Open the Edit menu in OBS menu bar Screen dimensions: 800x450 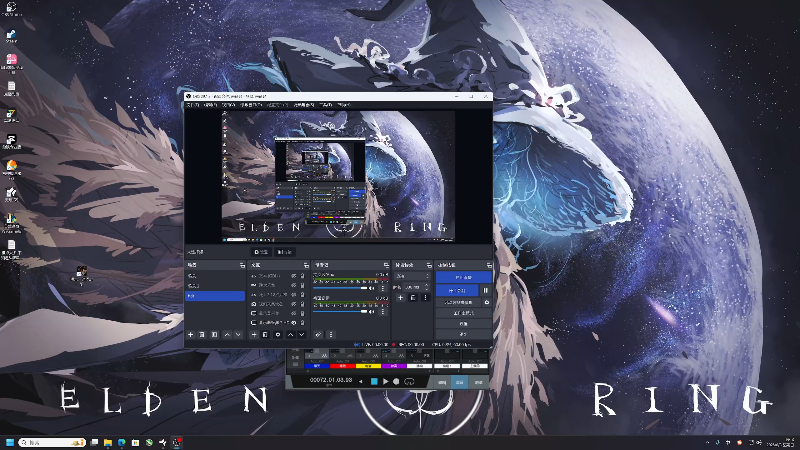(210, 105)
